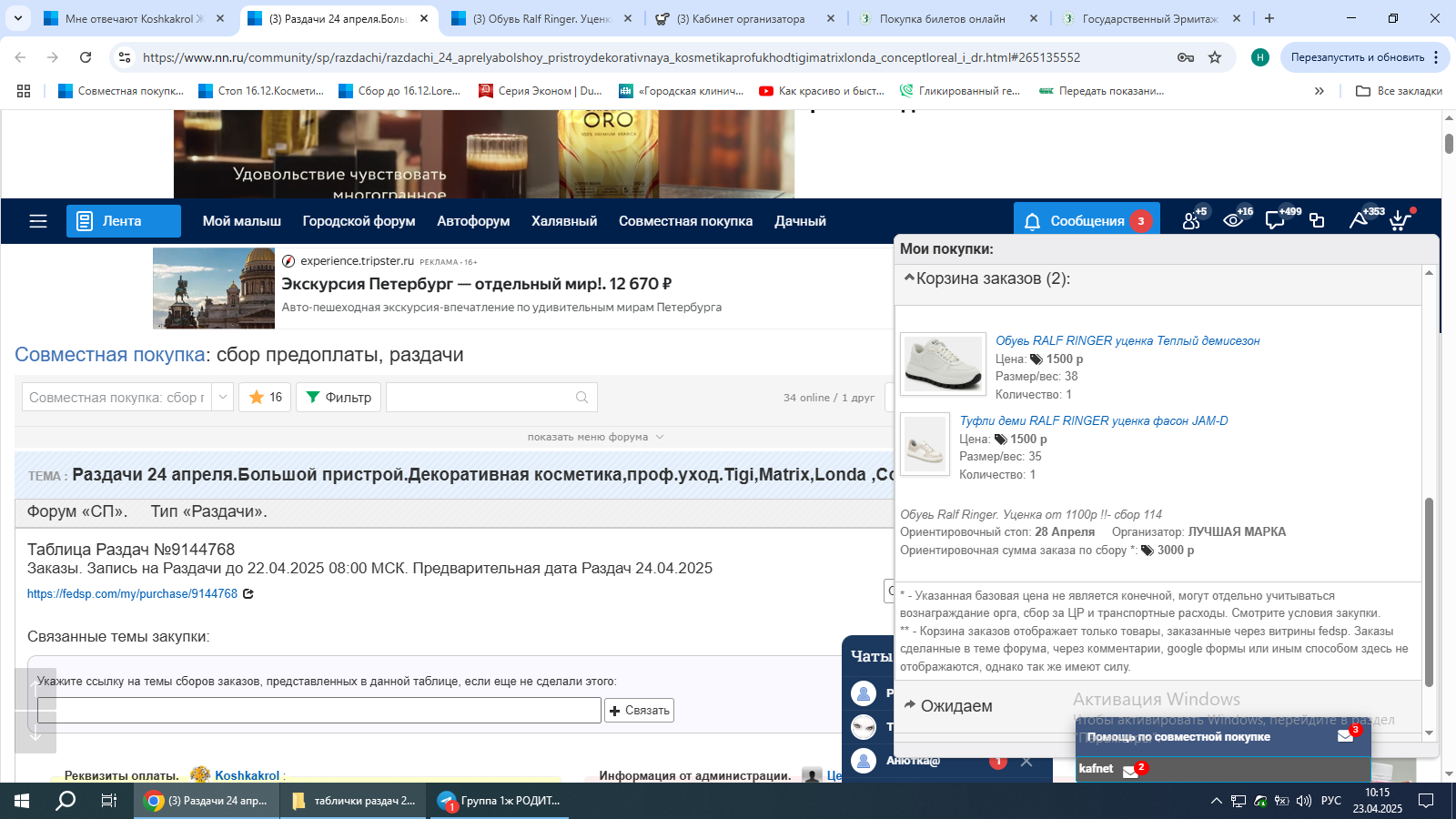Open Как красиво и быст... YouTube bookmark

click(822, 91)
